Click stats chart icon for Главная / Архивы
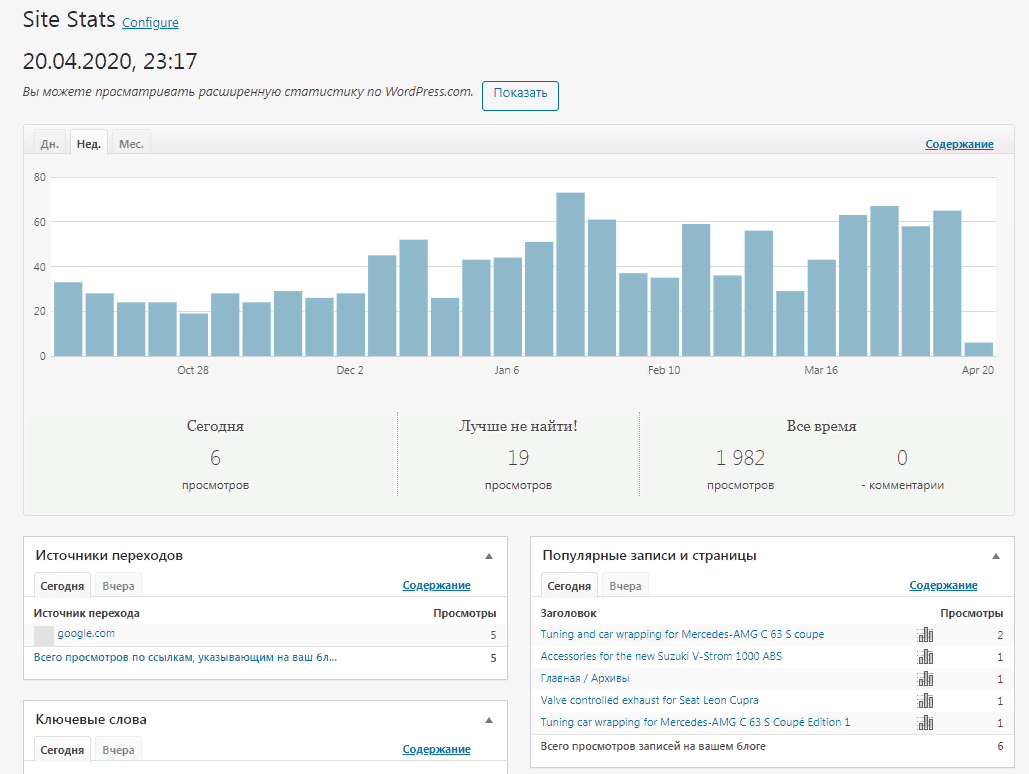This screenshot has height=774, width=1029. (925, 679)
